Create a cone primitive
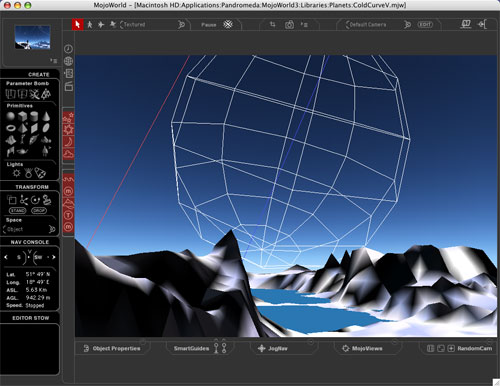This screenshot has height=386, width=500. click(x=46, y=116)
